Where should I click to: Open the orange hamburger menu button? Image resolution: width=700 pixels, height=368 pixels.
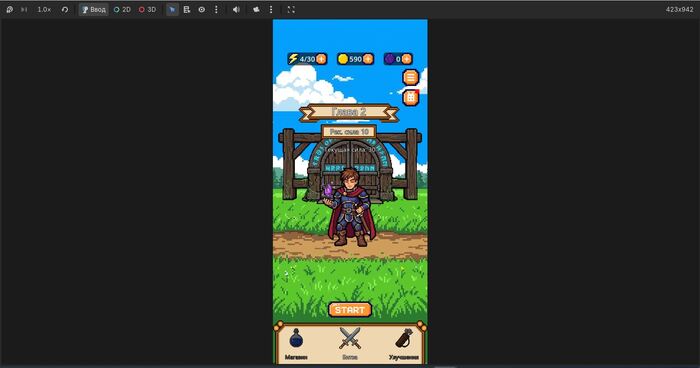[410, 77]
